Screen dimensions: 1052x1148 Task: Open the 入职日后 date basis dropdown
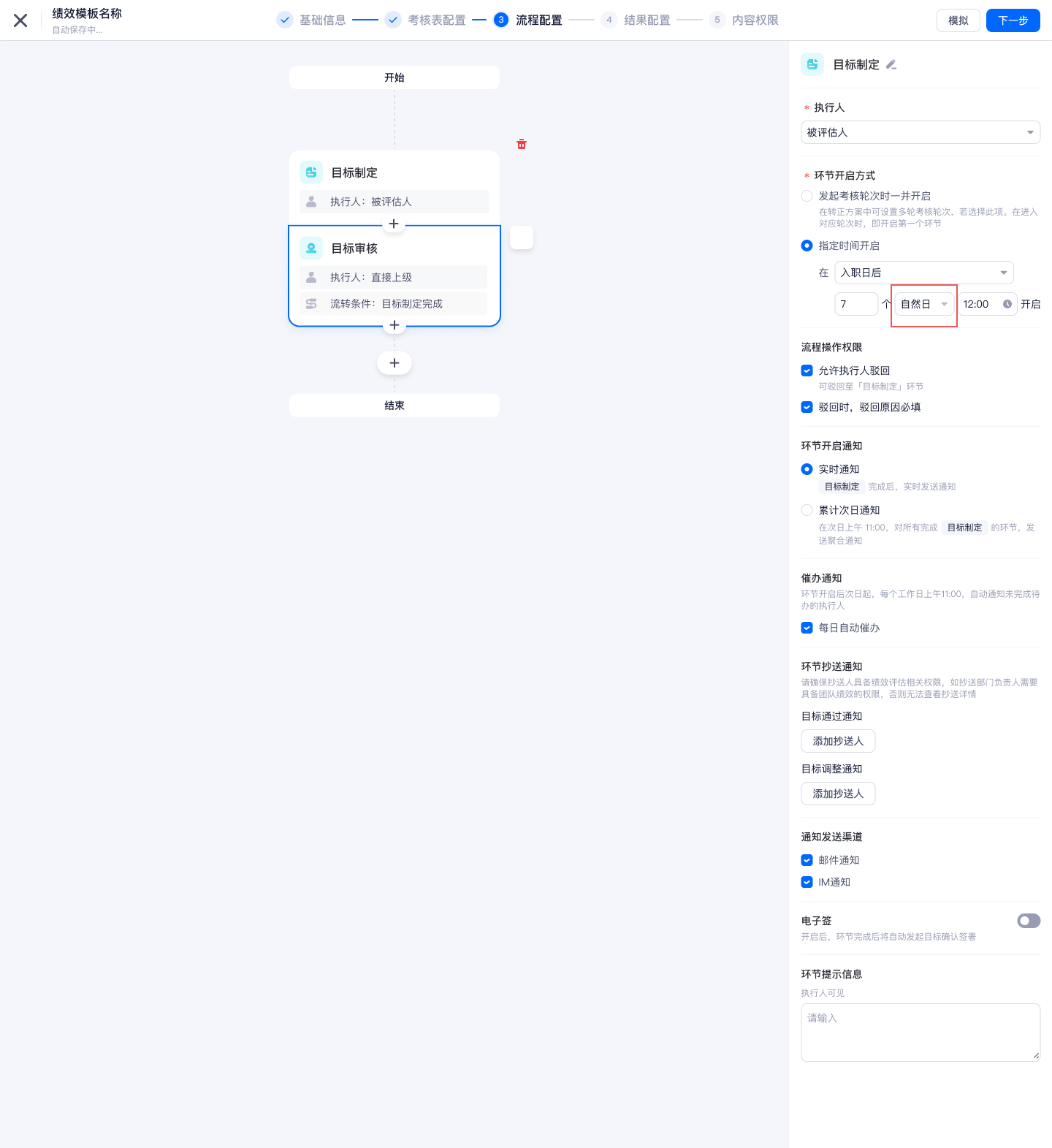click(924, 273)
